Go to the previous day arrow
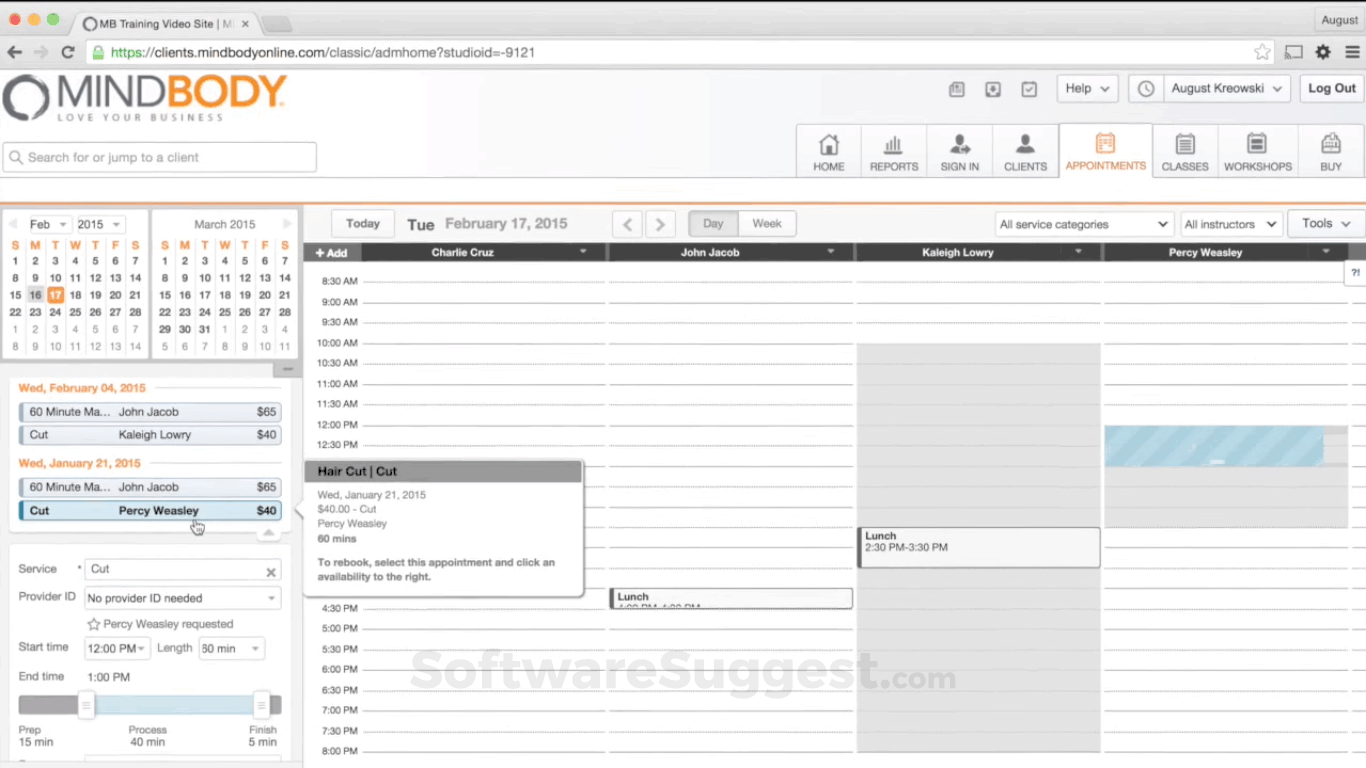The width and height of the screenshot is (1366, 768). pyautogui.click(x=627, y=224)
